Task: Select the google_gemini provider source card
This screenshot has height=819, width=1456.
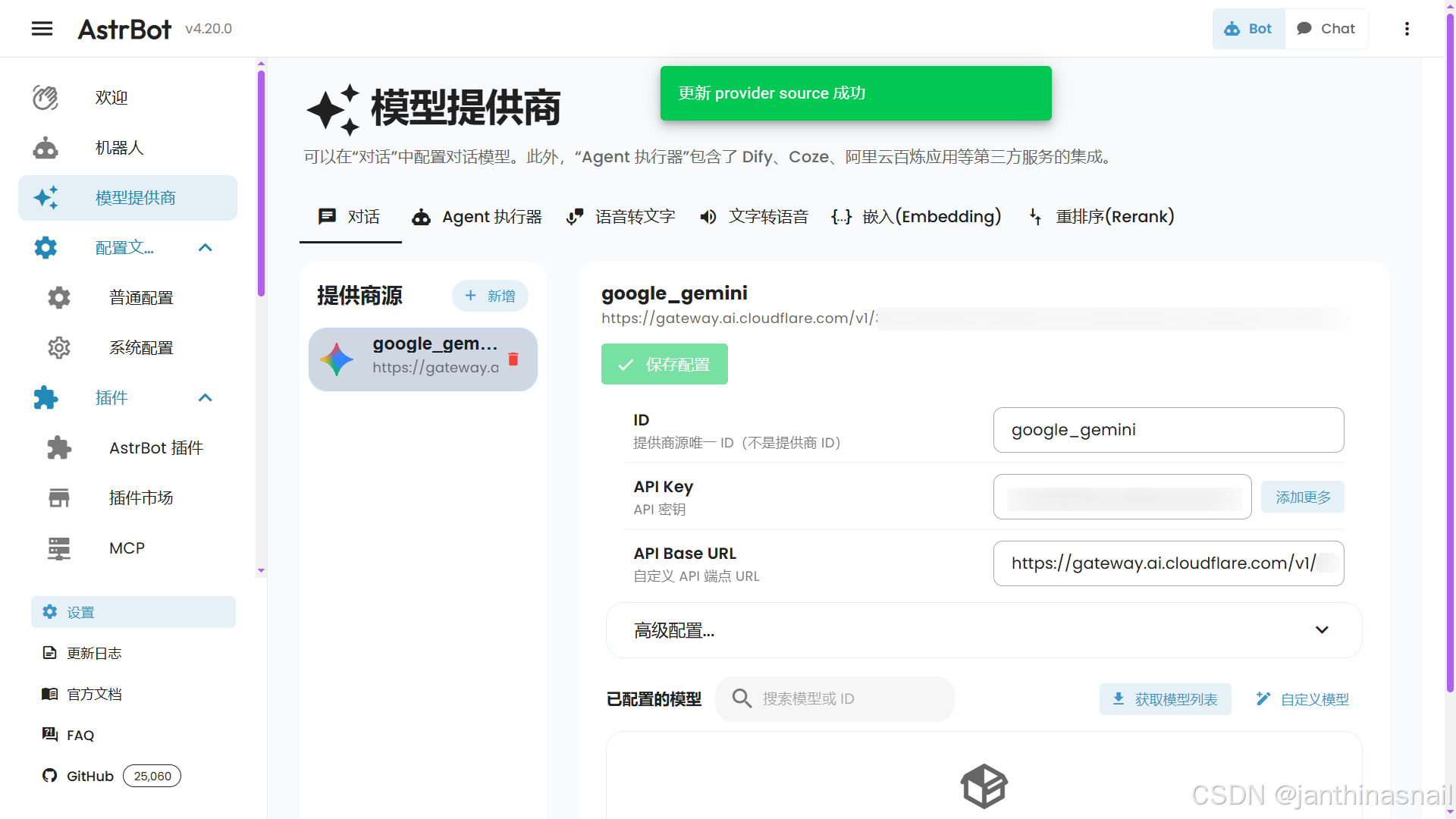Action: (423, 359)
